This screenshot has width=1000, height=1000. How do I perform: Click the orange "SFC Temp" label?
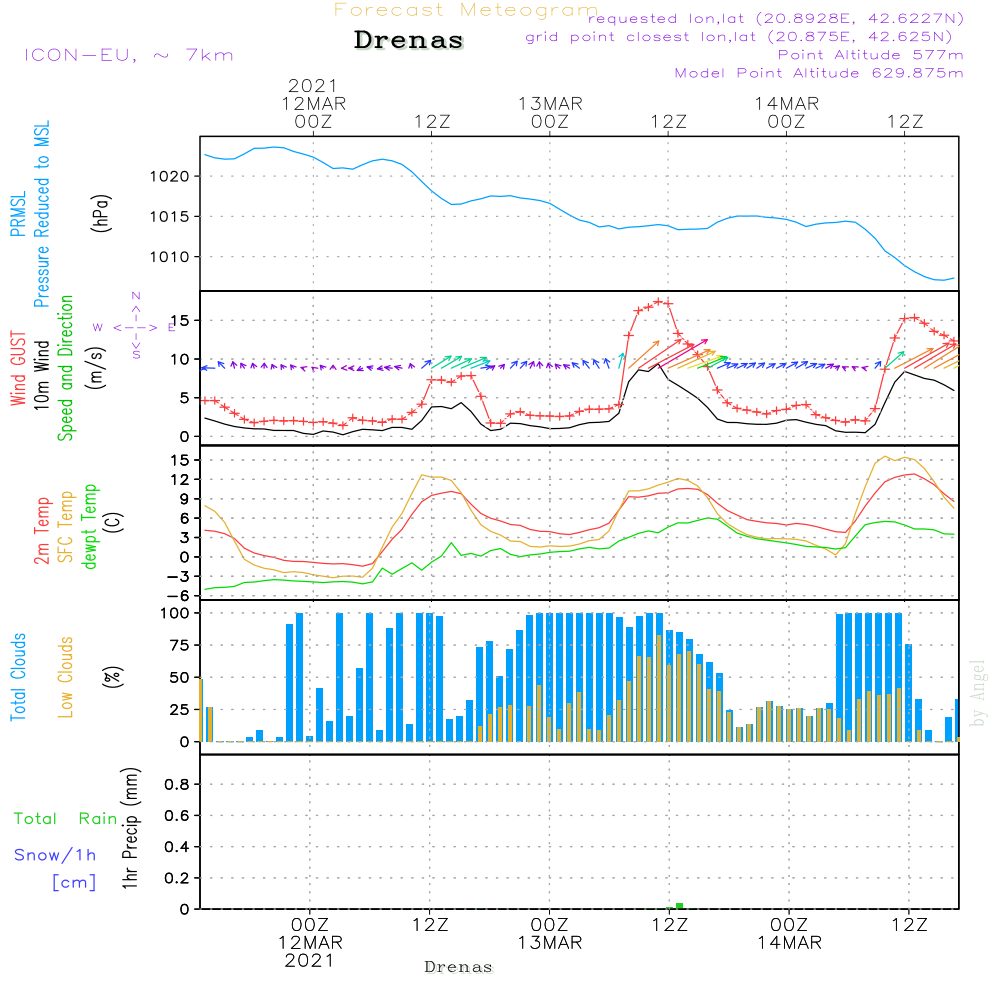66,527
